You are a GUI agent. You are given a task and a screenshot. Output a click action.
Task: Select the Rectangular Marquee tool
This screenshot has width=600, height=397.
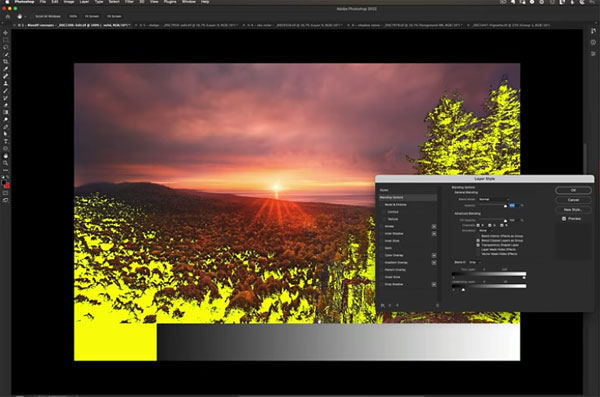click(5, 40)
